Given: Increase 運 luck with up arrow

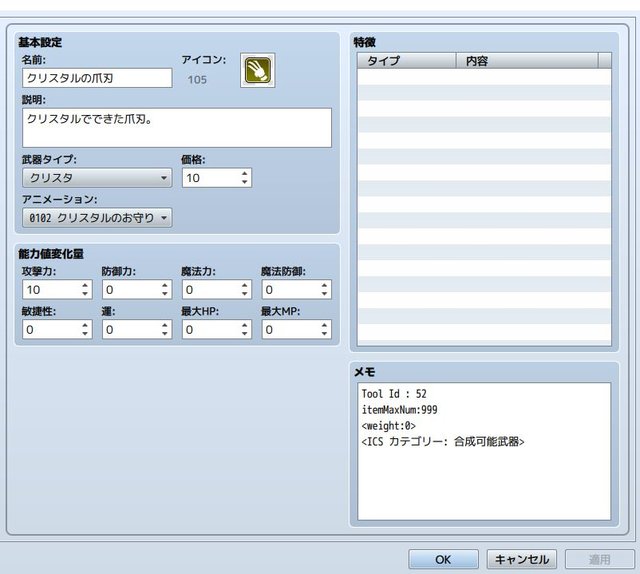Looking at the screenshot, I should coord(164,325).
